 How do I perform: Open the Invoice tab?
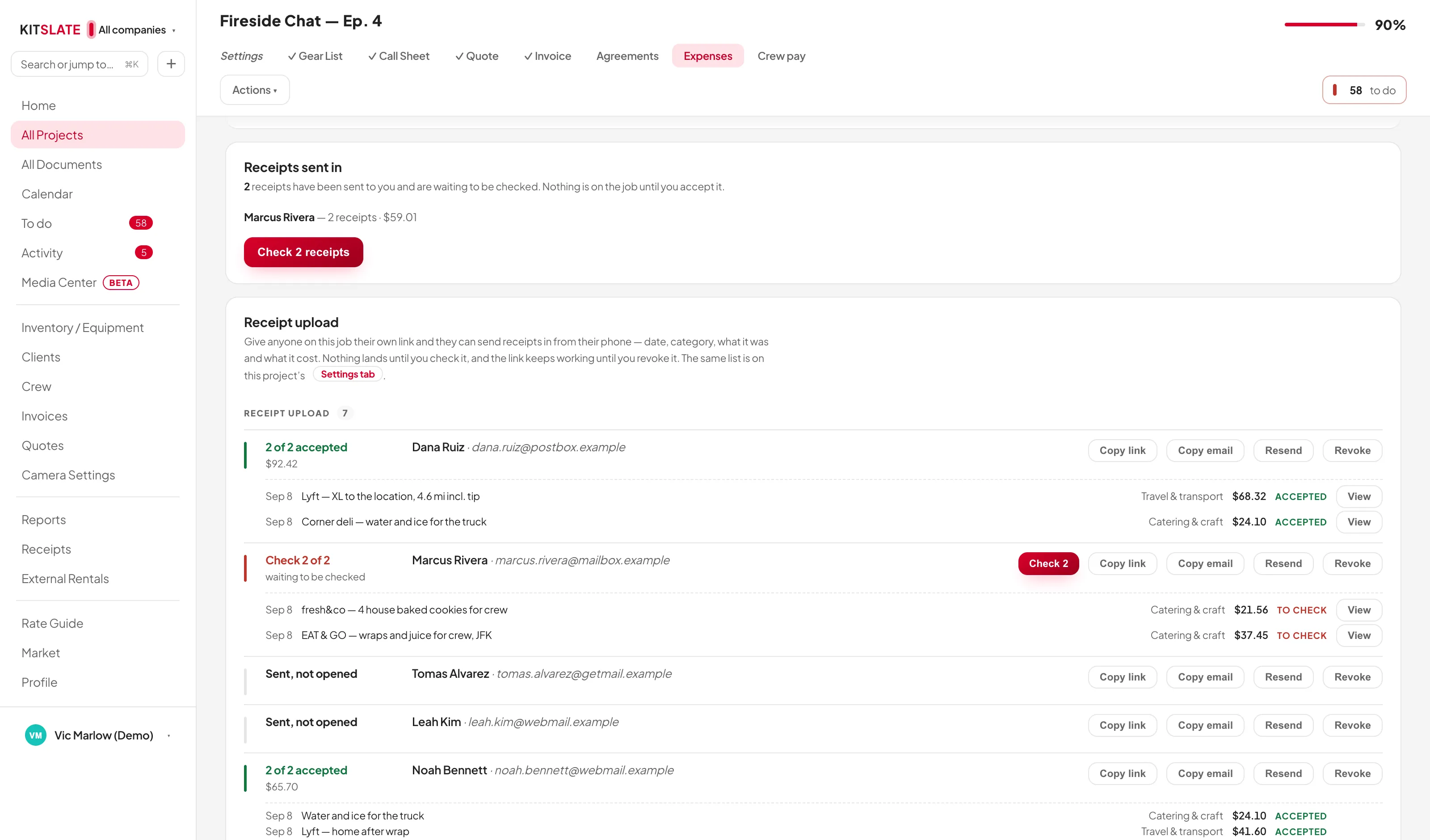[x=547, y=55]
